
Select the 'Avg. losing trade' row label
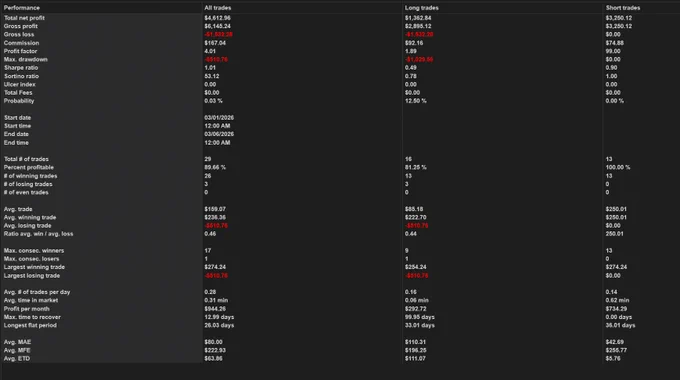pos(27,226)
